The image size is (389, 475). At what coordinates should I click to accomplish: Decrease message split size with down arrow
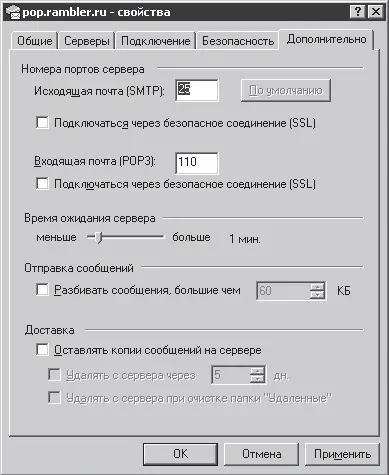(317, 295)
